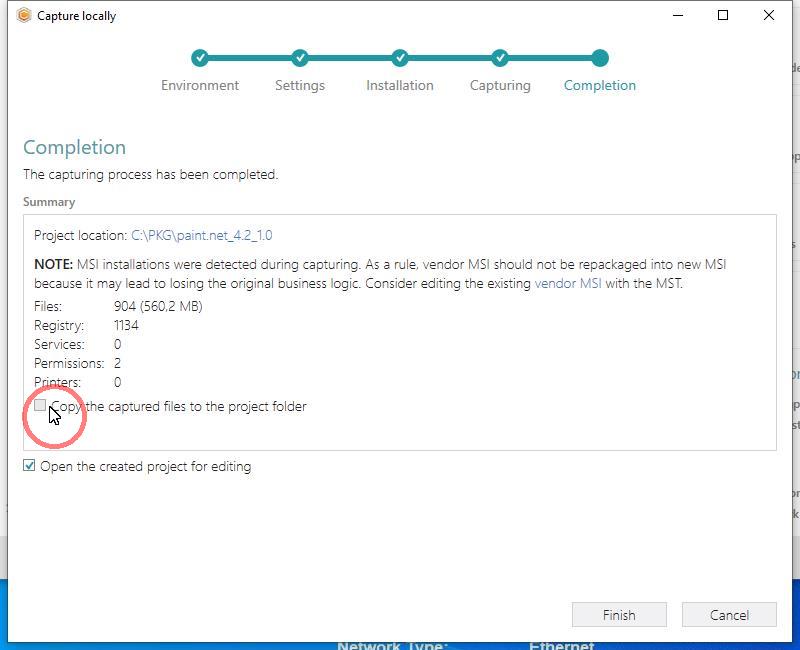Go to the Capturing step label

point(500,86)
